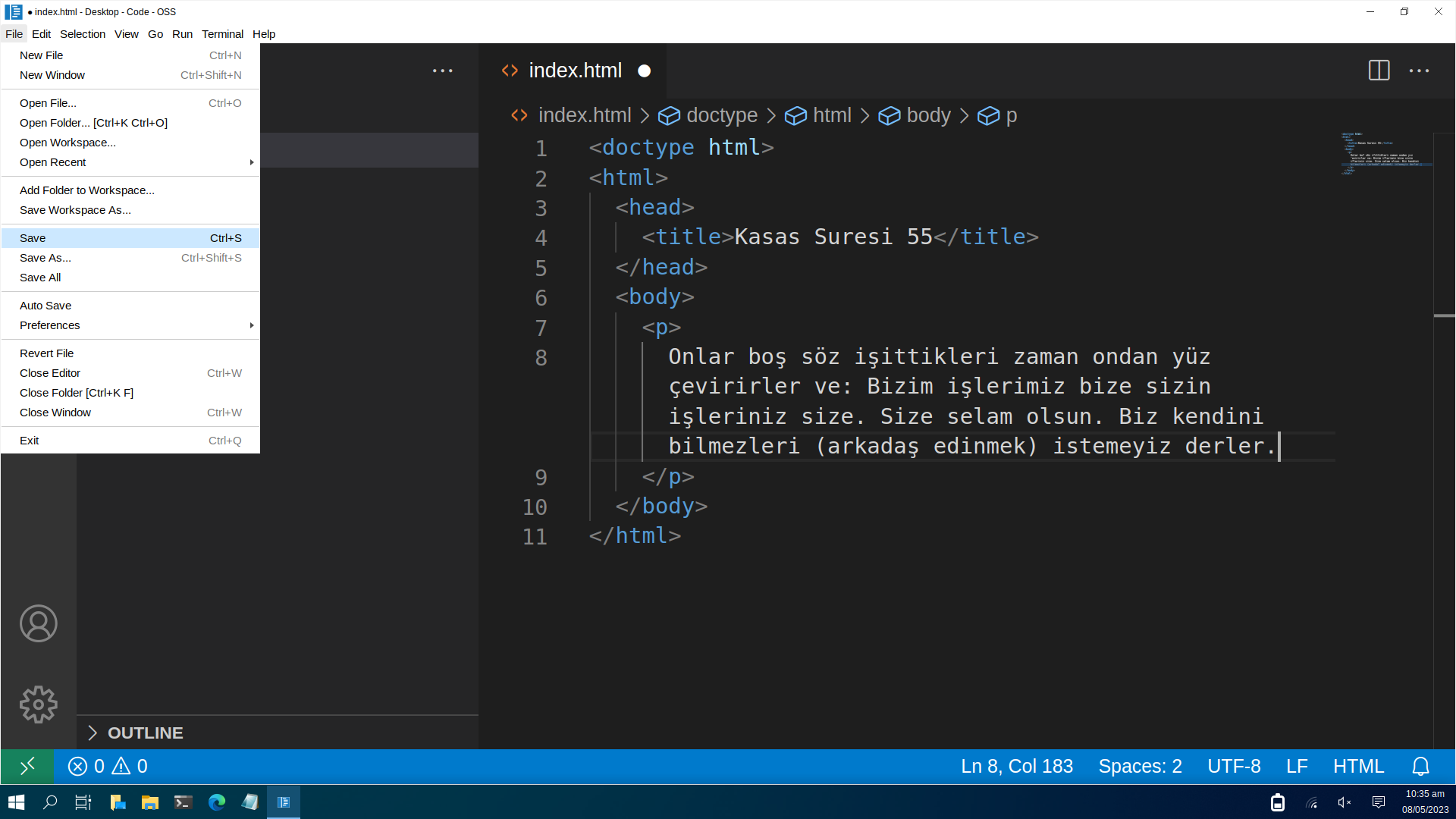1456x819 pixels.
Task: Open the notifications bell in status bar
Action: click(x=1420, y=767)
